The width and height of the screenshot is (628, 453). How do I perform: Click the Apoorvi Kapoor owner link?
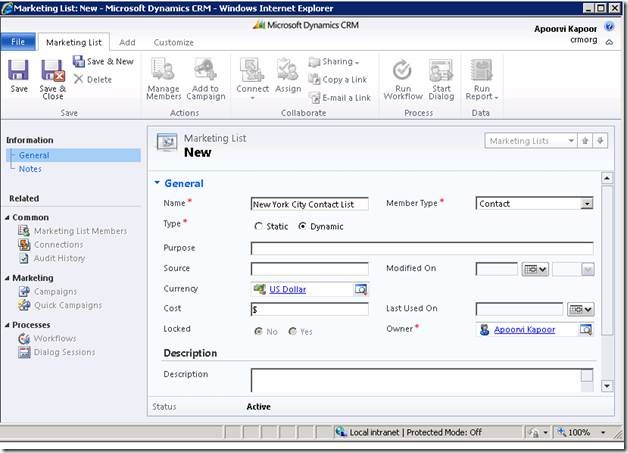pyautogui.click(x=526, y=329)
